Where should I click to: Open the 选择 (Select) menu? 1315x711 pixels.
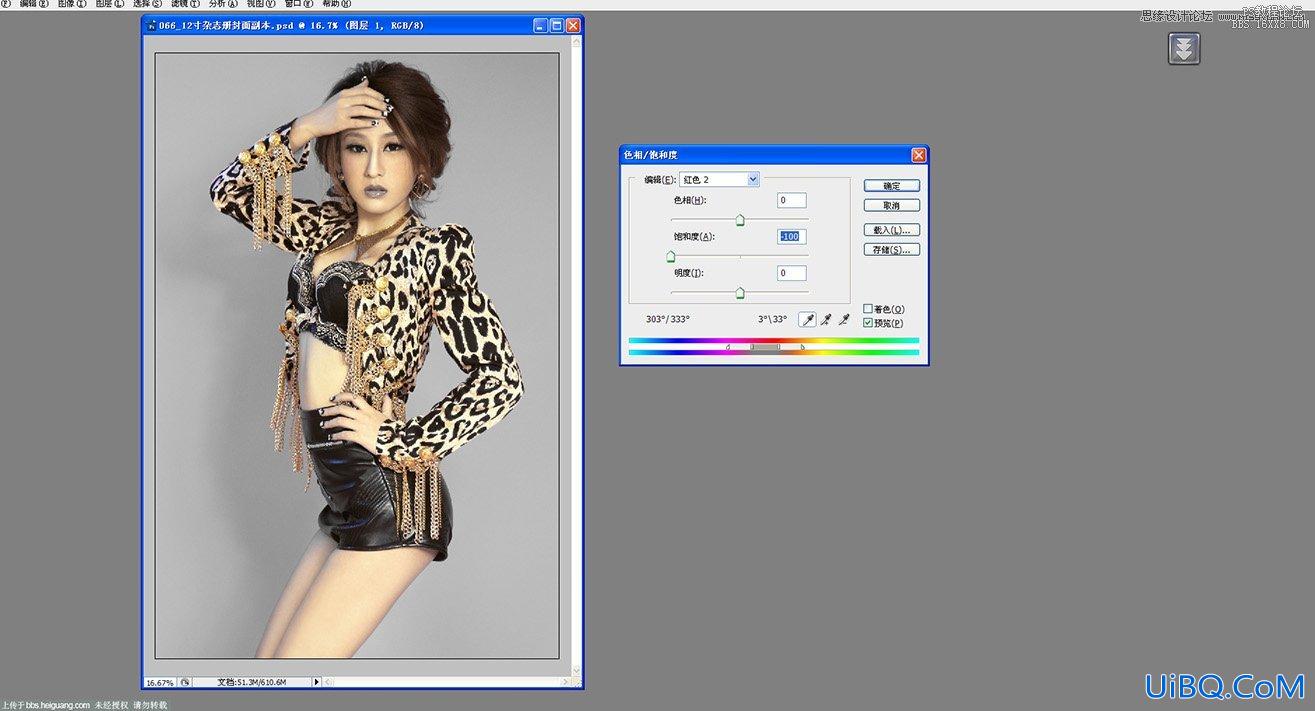coord(148,4)
